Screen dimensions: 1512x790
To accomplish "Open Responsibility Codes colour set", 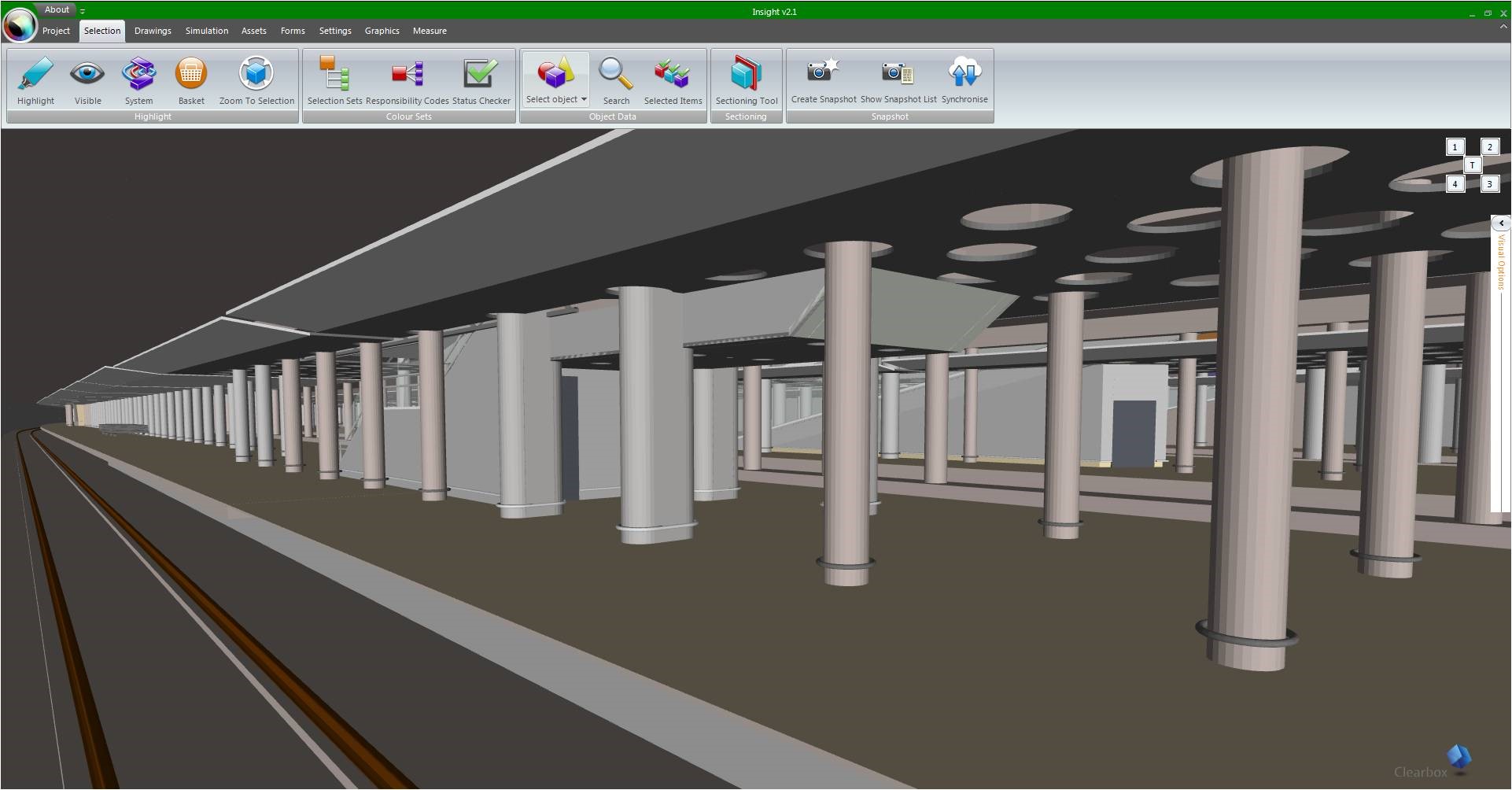I will point(408,80).
